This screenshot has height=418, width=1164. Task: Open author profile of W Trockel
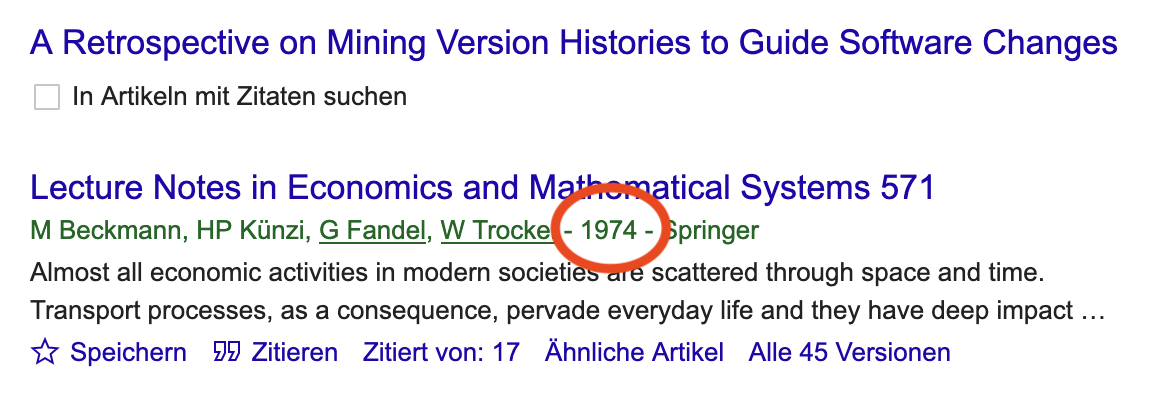497,231
